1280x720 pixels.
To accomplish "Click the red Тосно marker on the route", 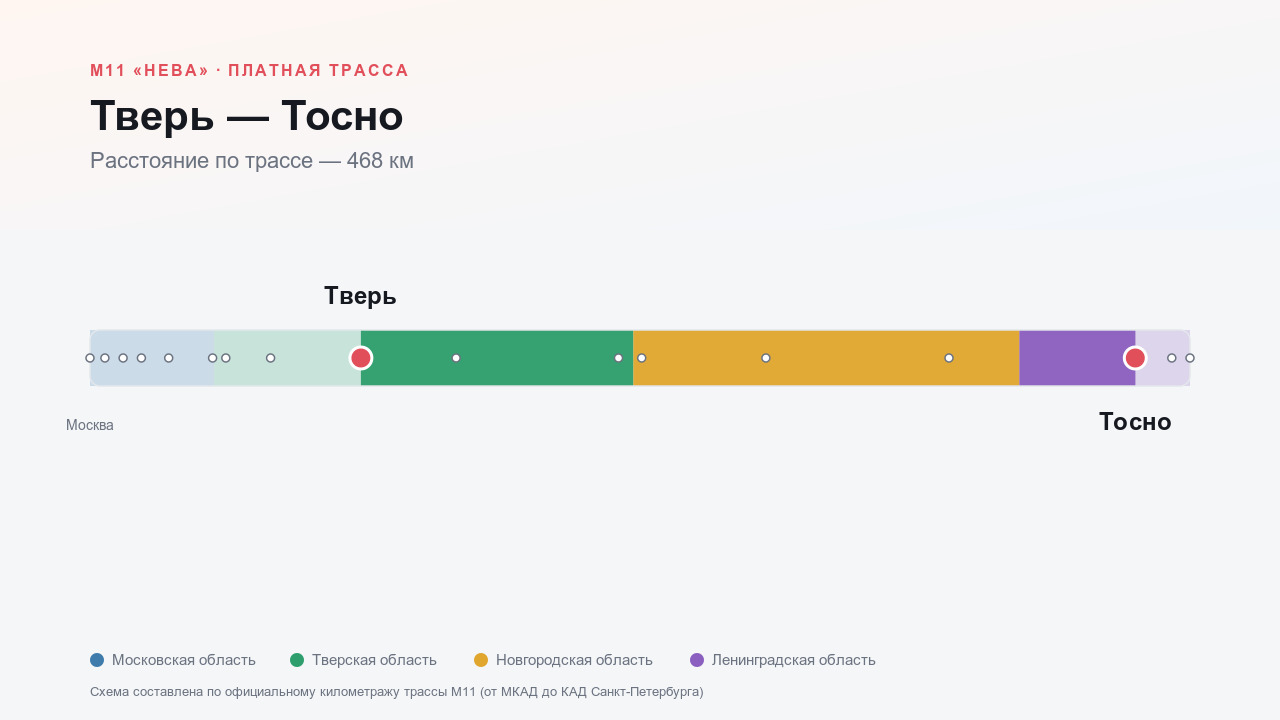I will tap(1135, 358).
